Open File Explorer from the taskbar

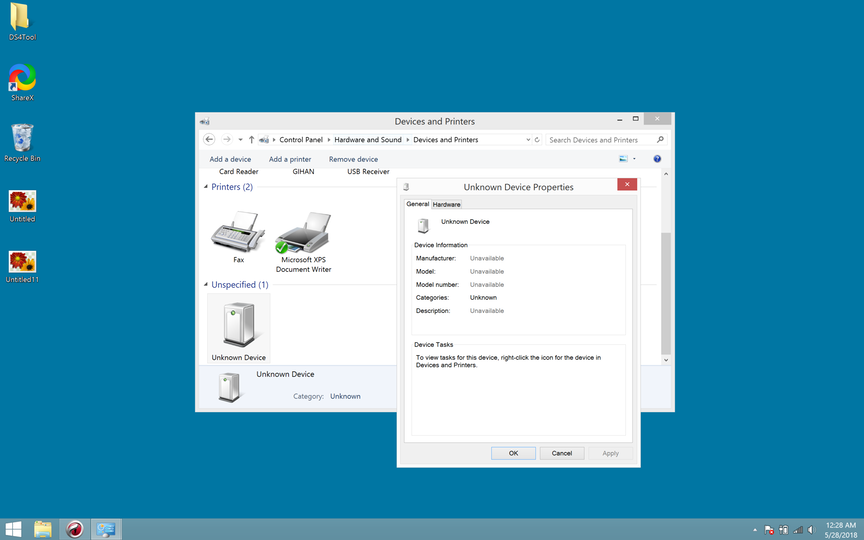(42, 529)
